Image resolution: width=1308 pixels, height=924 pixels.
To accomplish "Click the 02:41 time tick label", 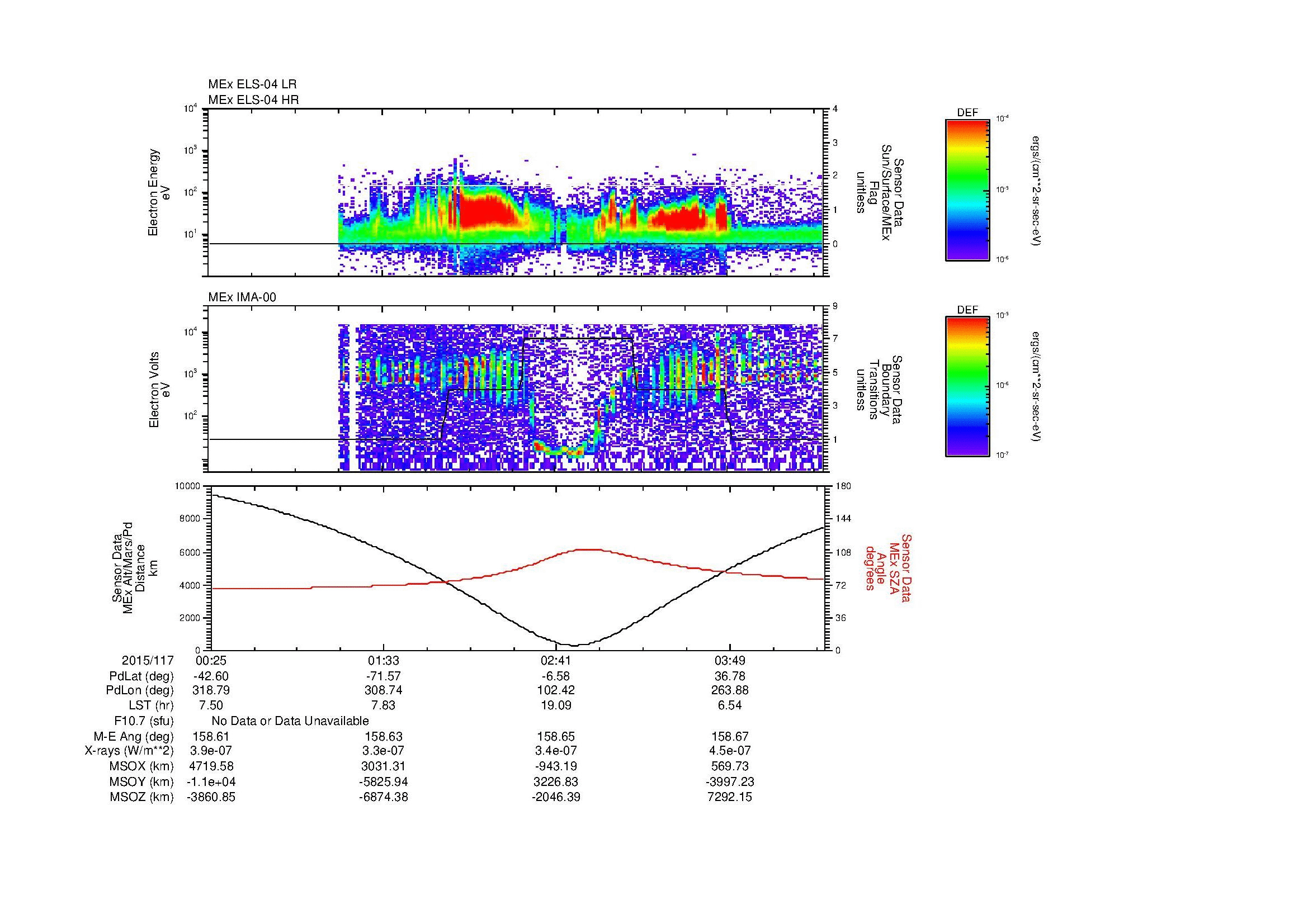I will [x=556, y=660].
